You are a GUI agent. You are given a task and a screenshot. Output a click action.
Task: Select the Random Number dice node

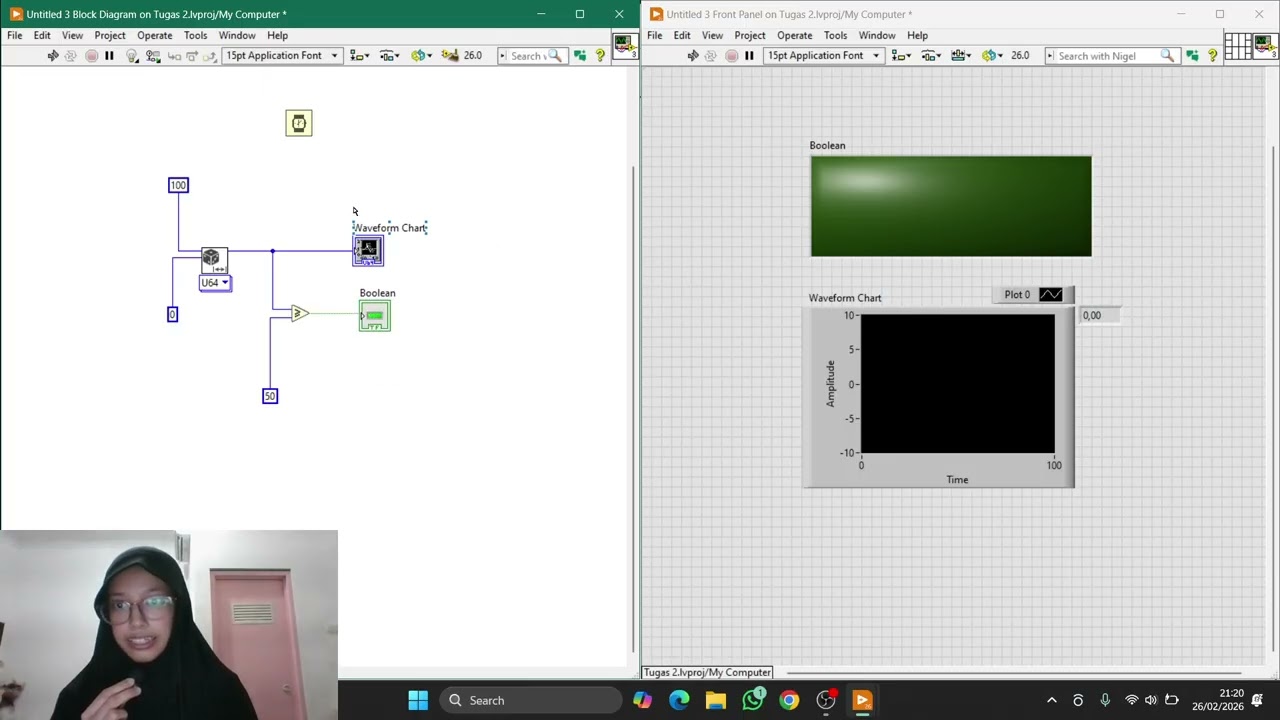click(x=213, y=259)
